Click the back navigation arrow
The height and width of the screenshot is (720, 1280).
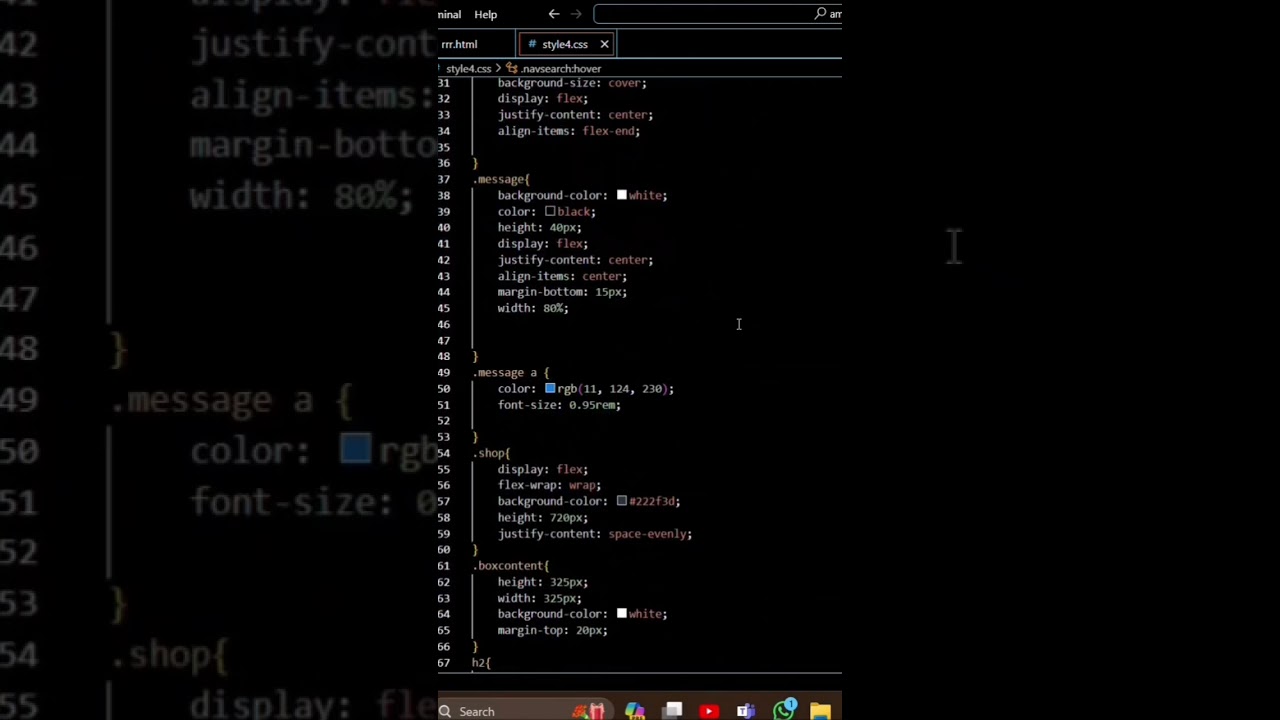pyautogui.click(x=554, y=14)
